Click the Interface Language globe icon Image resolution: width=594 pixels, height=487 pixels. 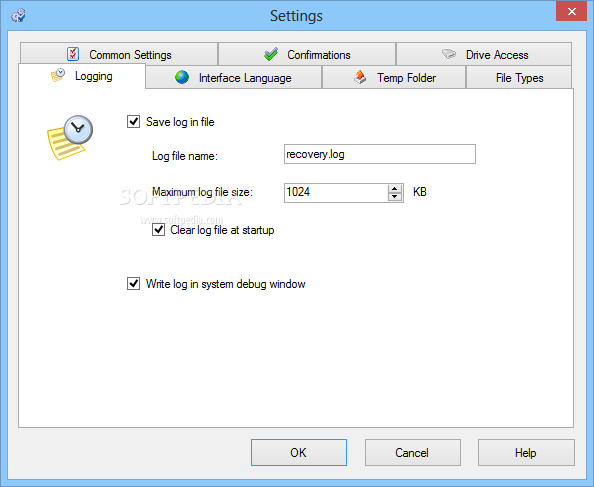click(182, 77)
